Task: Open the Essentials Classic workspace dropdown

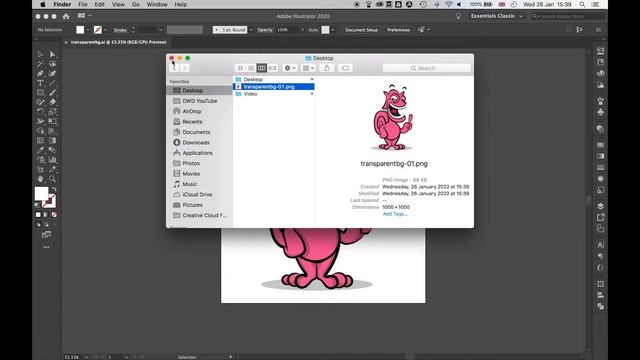Action: point(496,16)
